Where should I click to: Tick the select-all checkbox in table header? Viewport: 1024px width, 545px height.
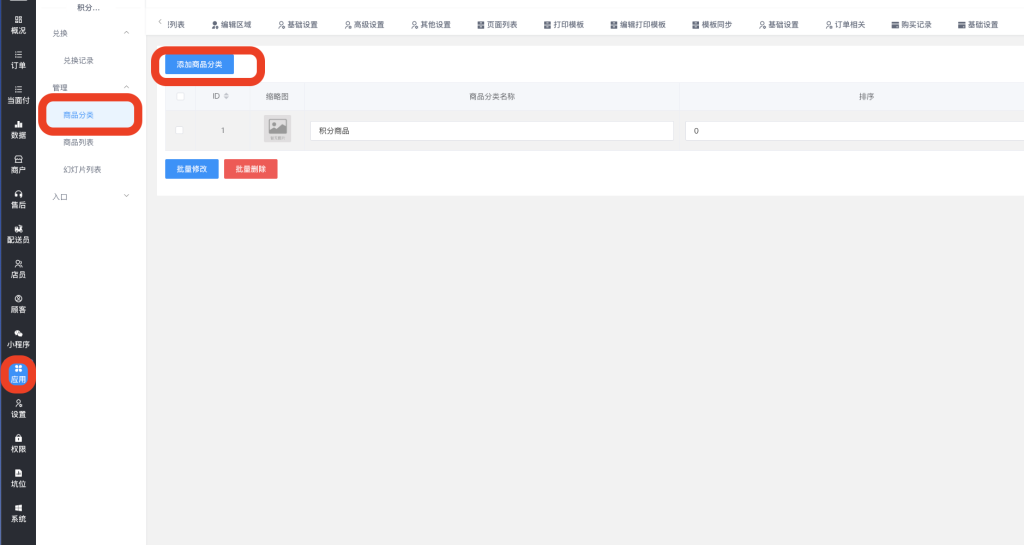[x=180, y=96]
